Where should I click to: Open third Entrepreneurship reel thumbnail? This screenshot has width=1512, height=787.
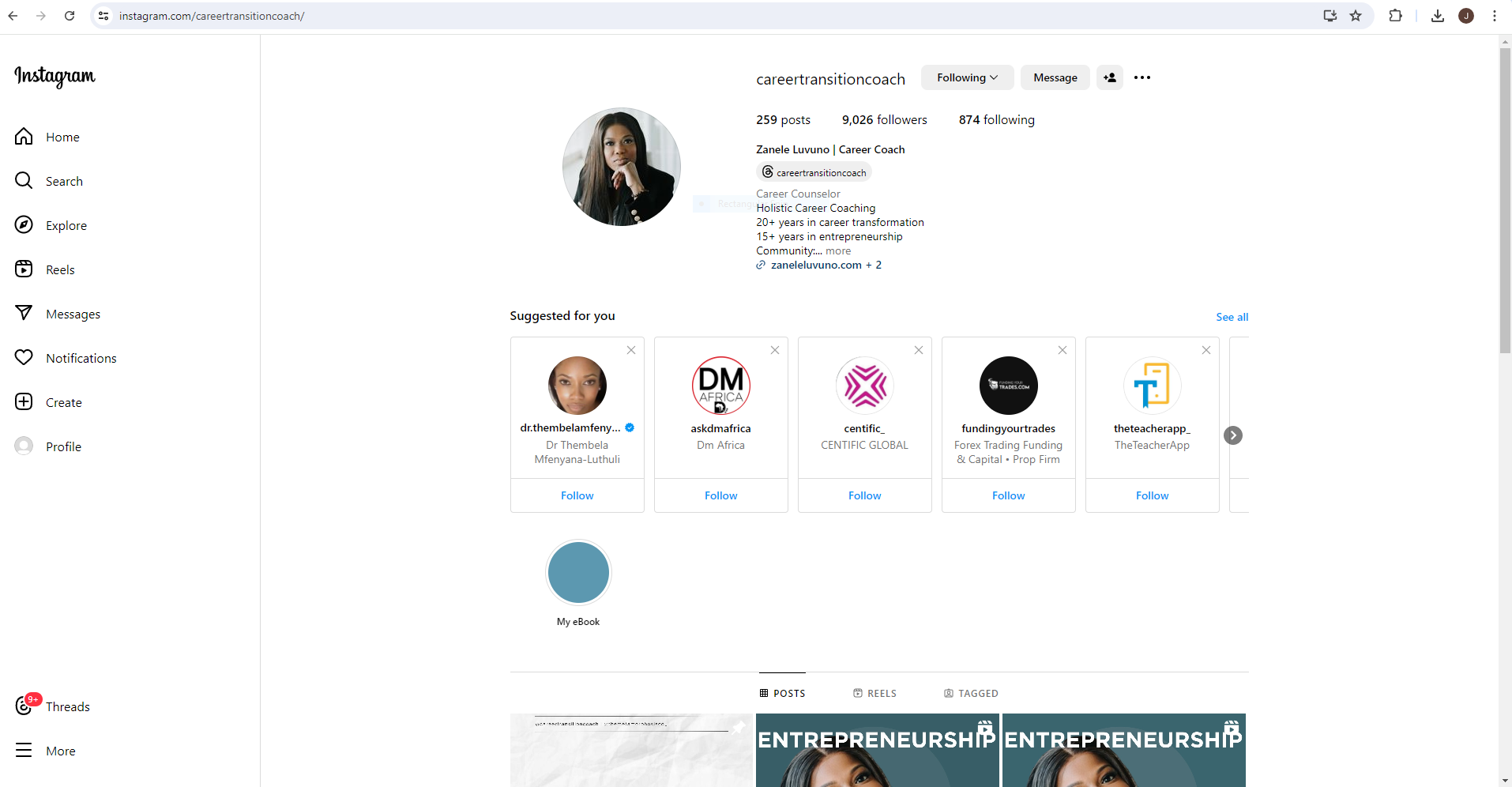(1124, 750)
